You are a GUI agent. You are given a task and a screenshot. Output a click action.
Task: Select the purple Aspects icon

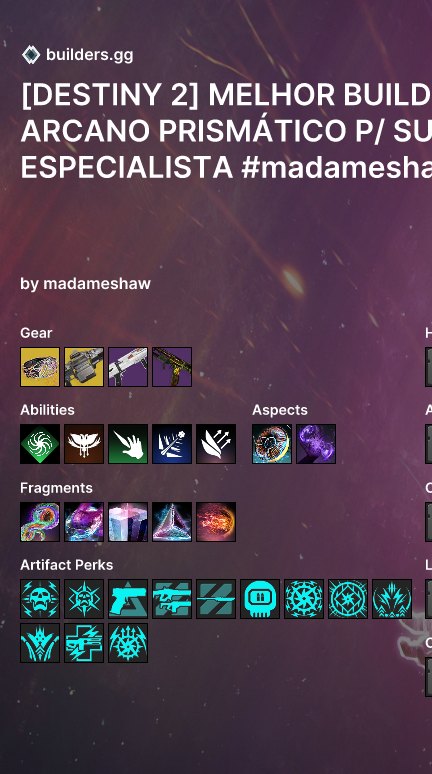(316, 444)
